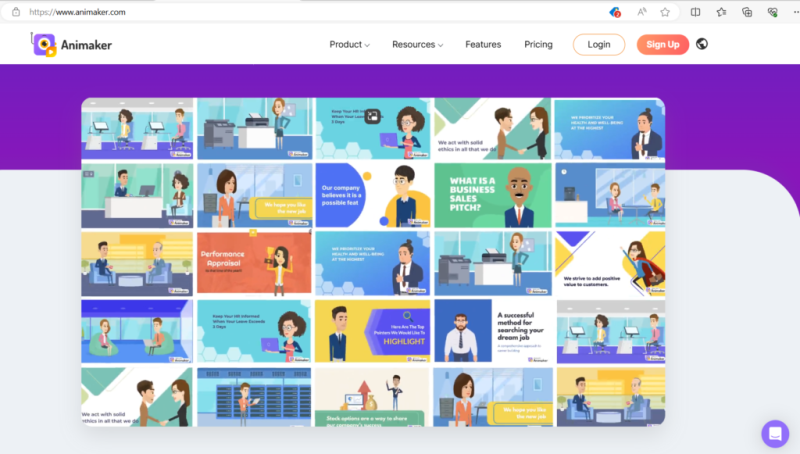Open the Read Aloud browser icon
This screenshot has height=454, width=800.
click(x=641, y=12)
